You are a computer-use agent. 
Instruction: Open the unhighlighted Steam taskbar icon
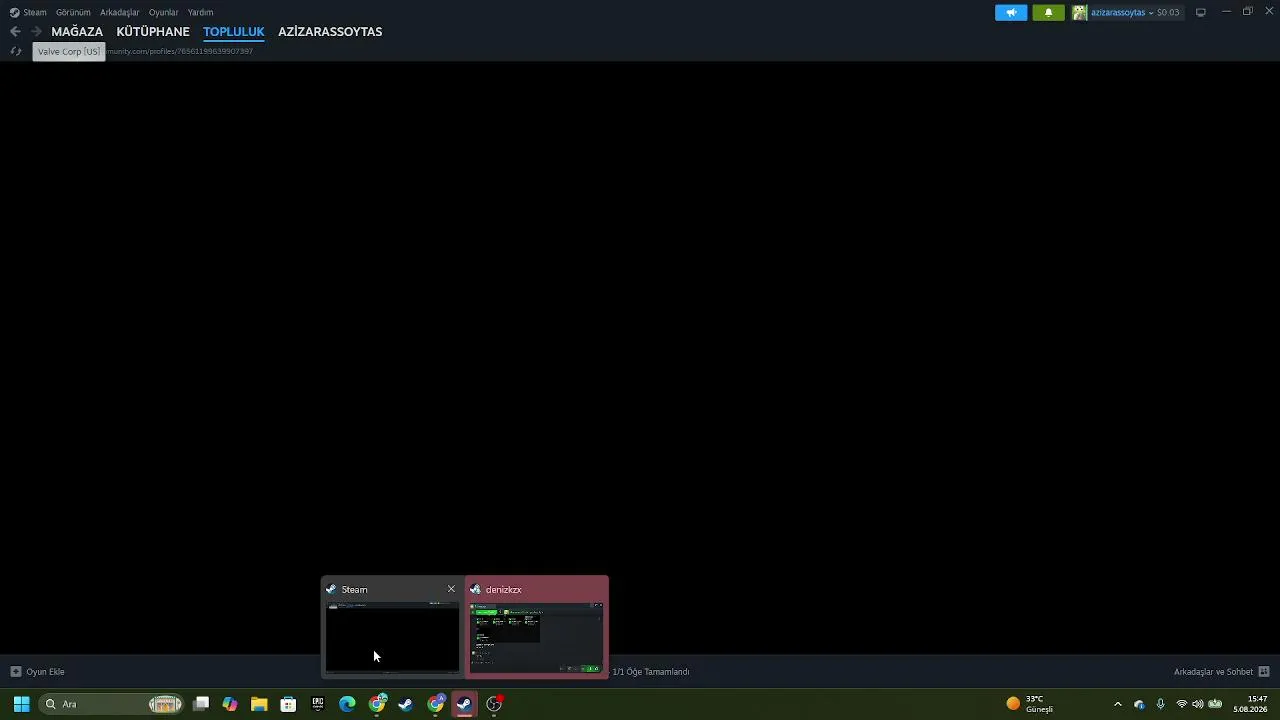(x=405, y=704)
